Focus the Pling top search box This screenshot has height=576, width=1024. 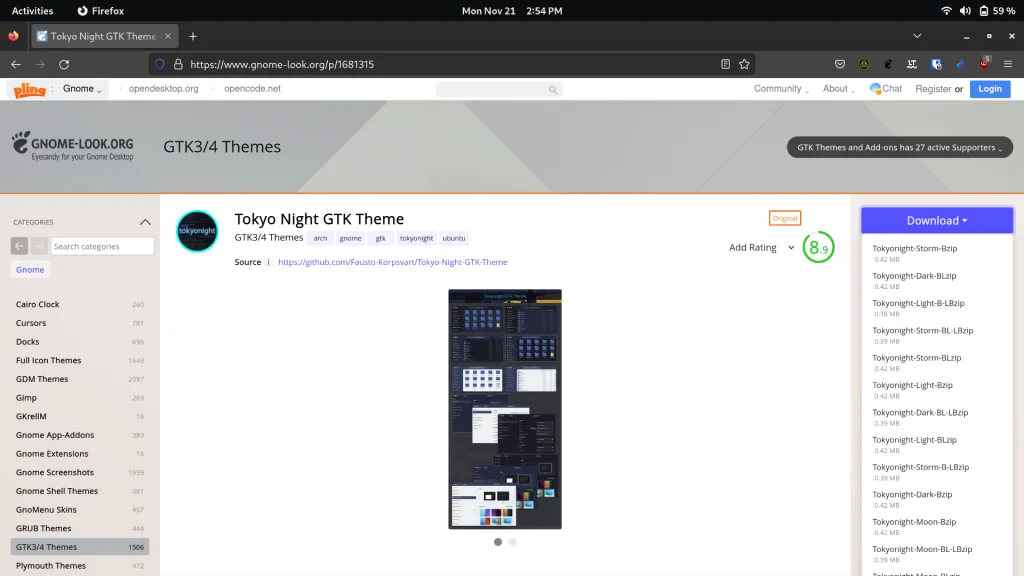point(499,89)
